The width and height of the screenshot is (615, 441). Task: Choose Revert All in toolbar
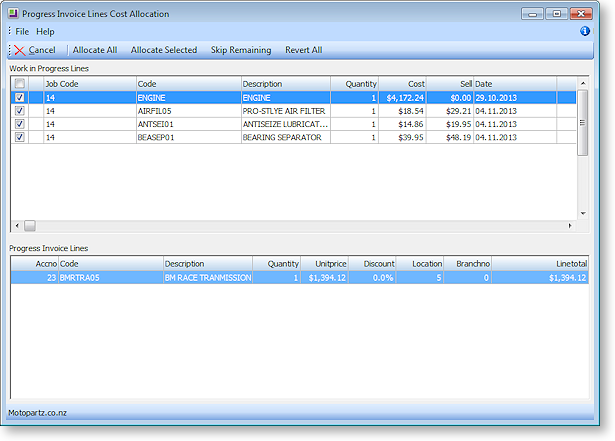[303, 50]
